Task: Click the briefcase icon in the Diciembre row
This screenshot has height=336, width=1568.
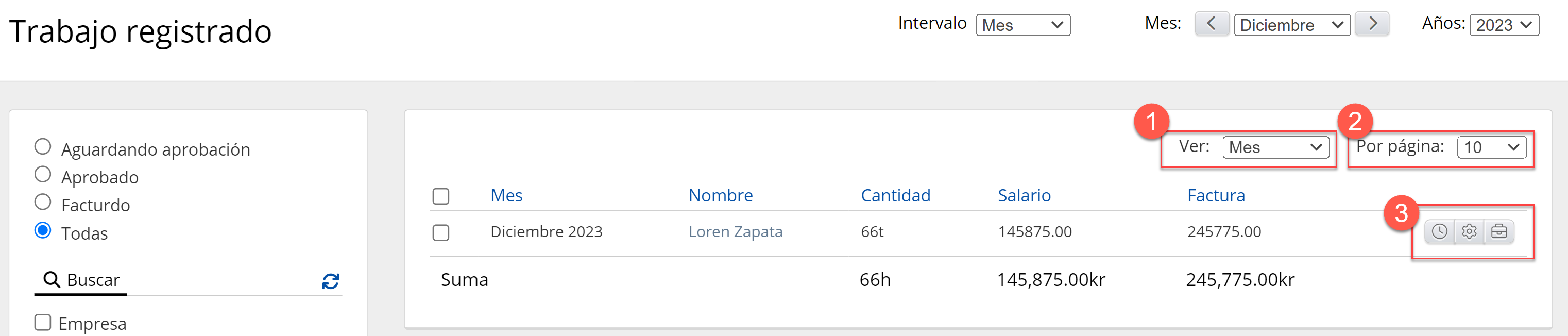Action: (x=1498, y=232)
